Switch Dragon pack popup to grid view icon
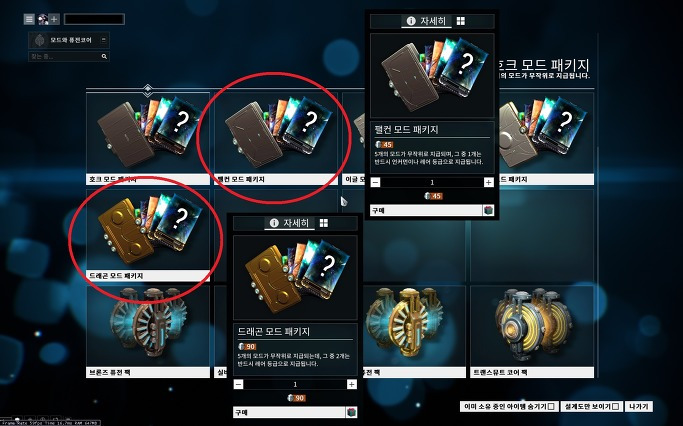 click(x=324, y=223)
